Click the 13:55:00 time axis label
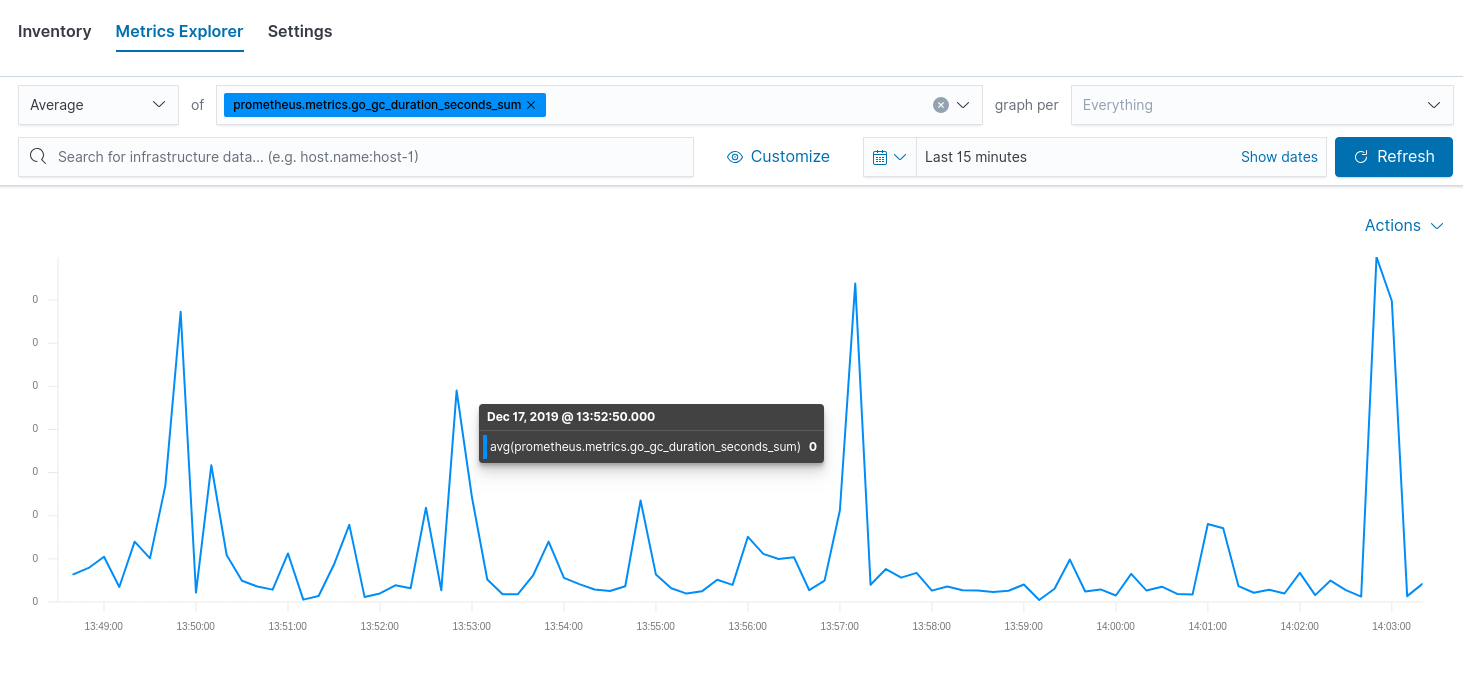The image size is (1463, 684). (x=656, y=626)
